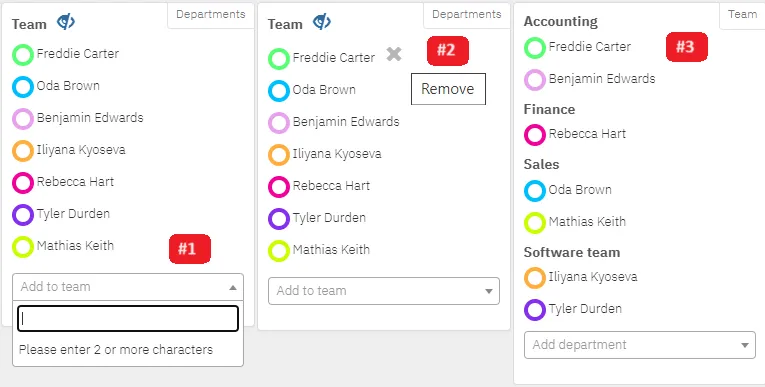765x387 pixels.
Task: Select Tyler Durden name in first Team panel
Action: point(73,214)
